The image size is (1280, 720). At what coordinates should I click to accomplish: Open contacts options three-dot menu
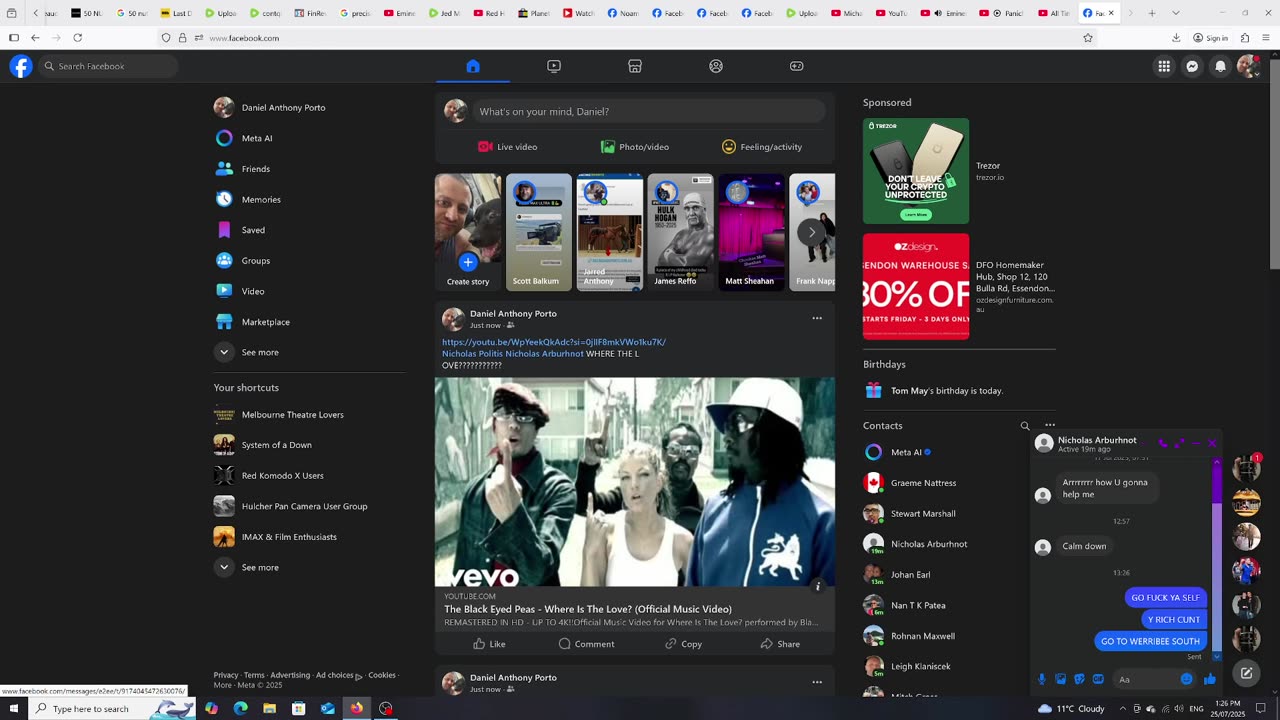point(1049,426)
